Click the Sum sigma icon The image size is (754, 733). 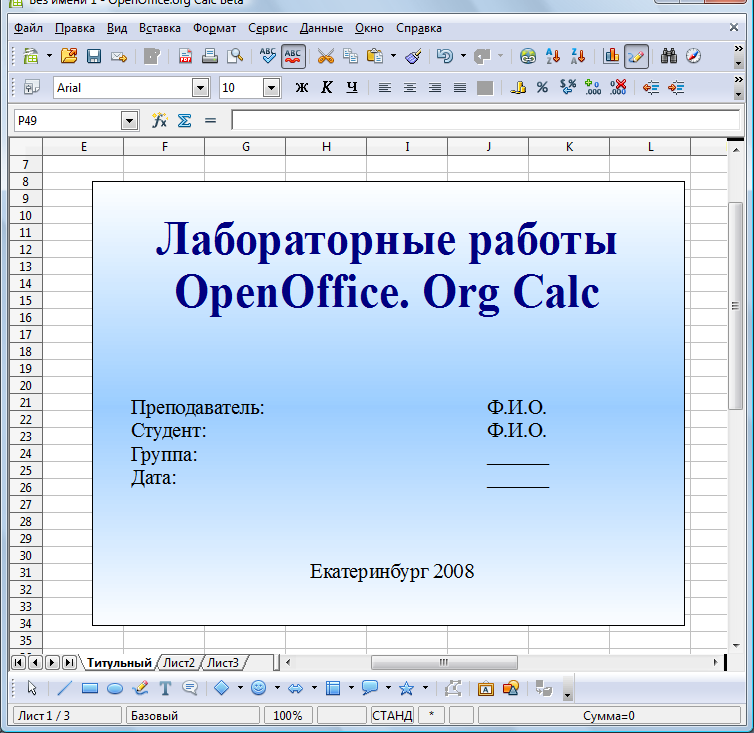pos(185,120)
